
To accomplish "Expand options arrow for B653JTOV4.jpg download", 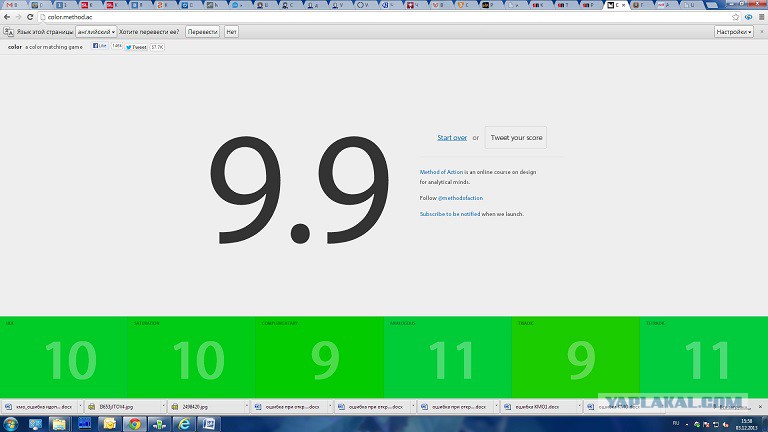I will [164, 407].
